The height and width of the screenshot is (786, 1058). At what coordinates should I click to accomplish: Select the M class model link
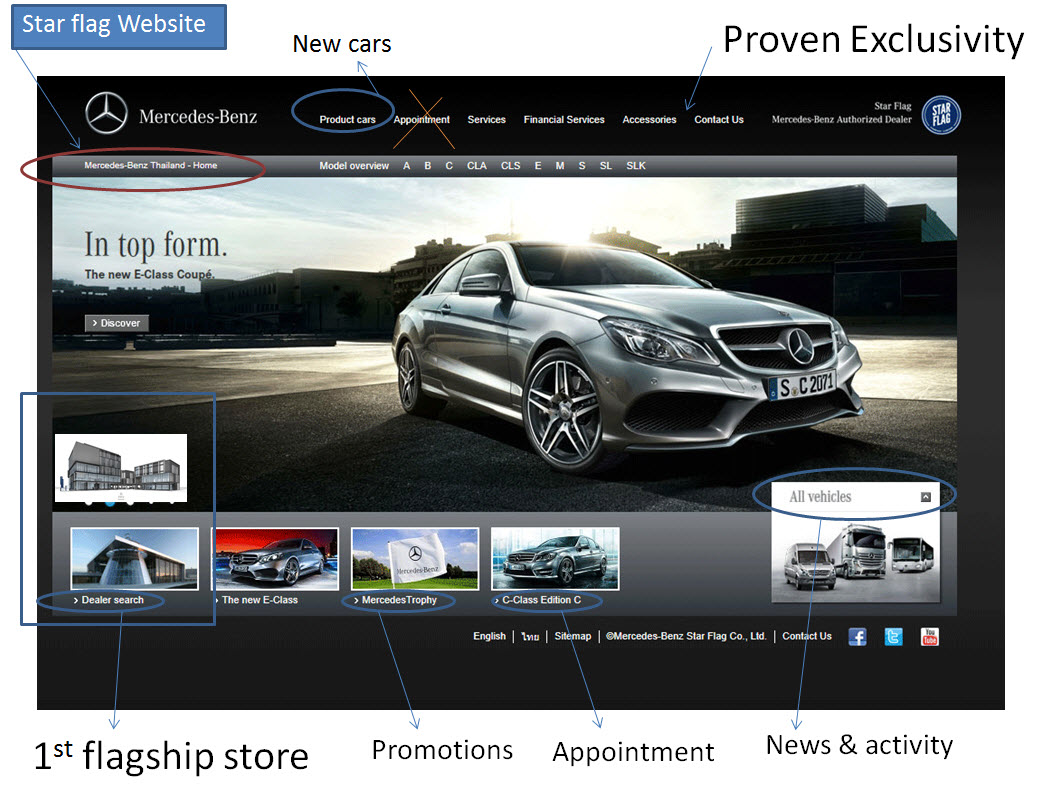(560, 165)
